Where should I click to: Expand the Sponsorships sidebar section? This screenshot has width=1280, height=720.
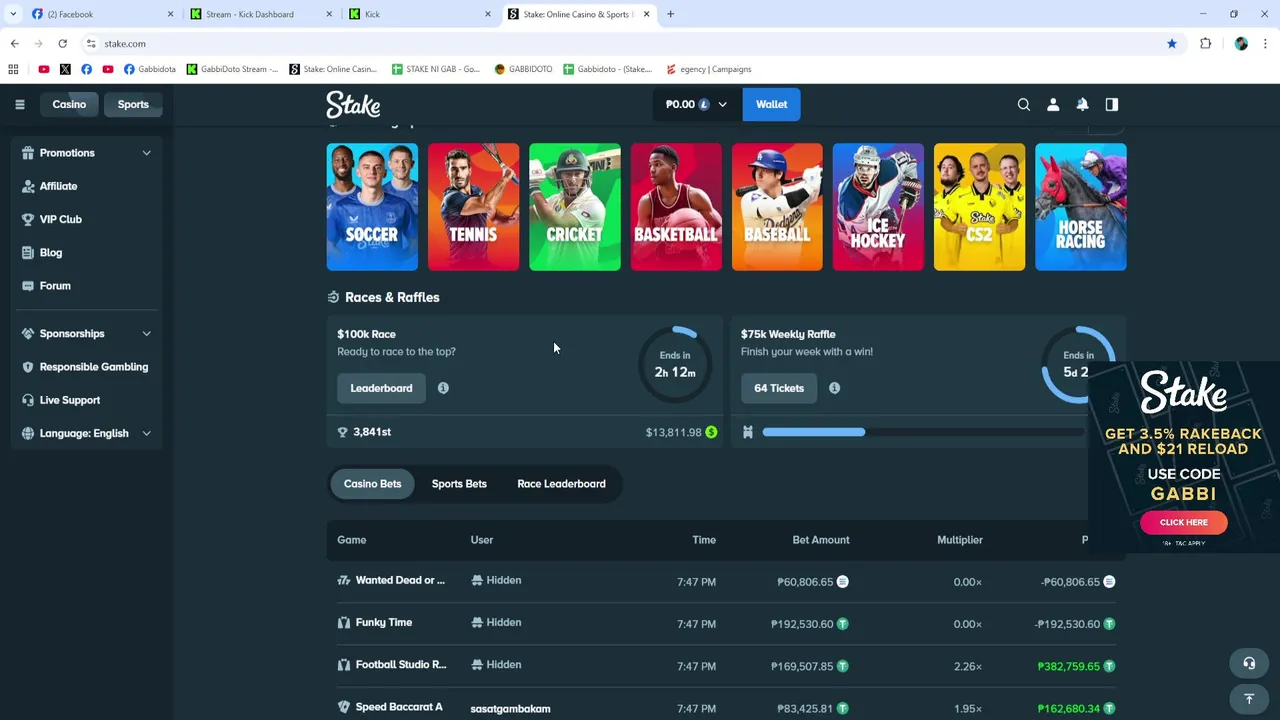[146, 334]
